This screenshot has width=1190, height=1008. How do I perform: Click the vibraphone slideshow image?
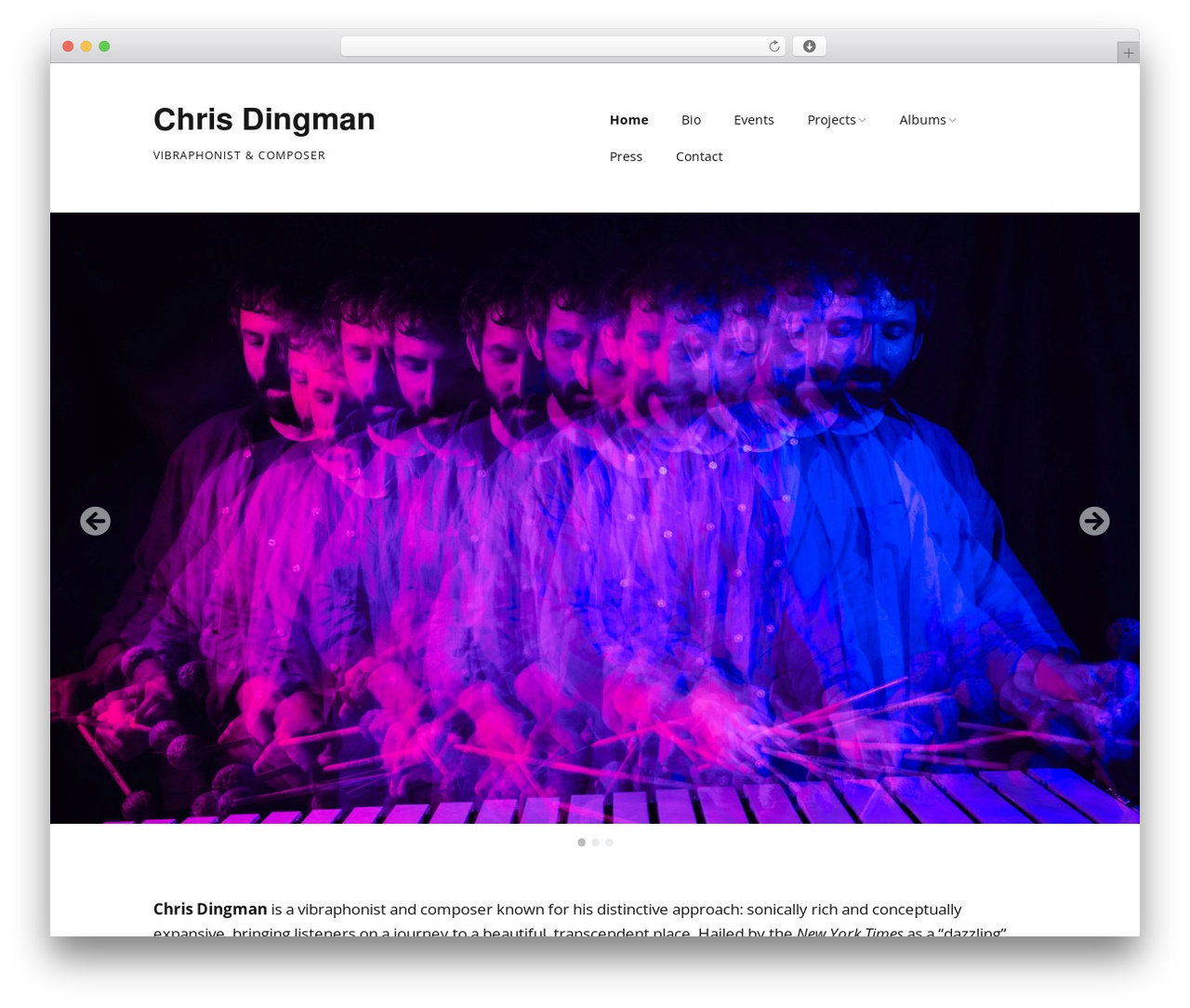595,518
